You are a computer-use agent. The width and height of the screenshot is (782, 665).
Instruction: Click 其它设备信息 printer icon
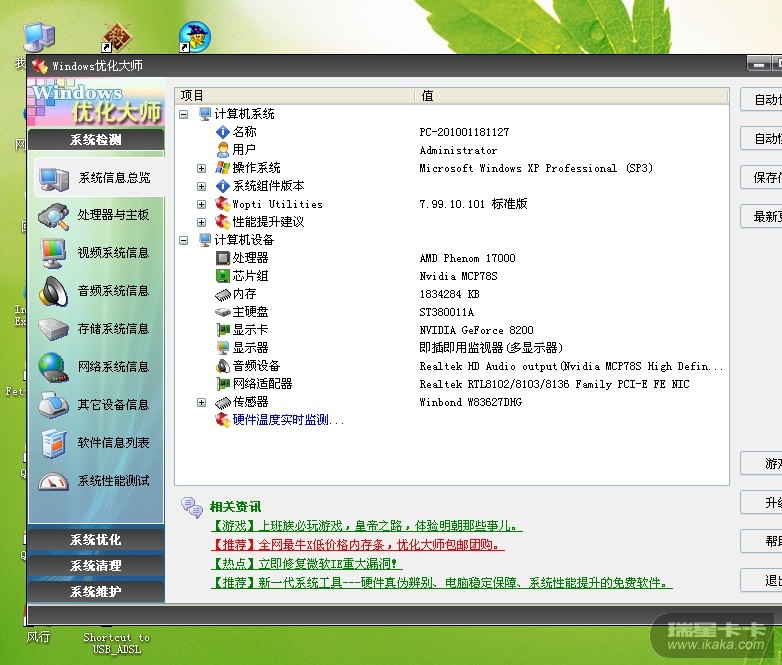(54, 405)
